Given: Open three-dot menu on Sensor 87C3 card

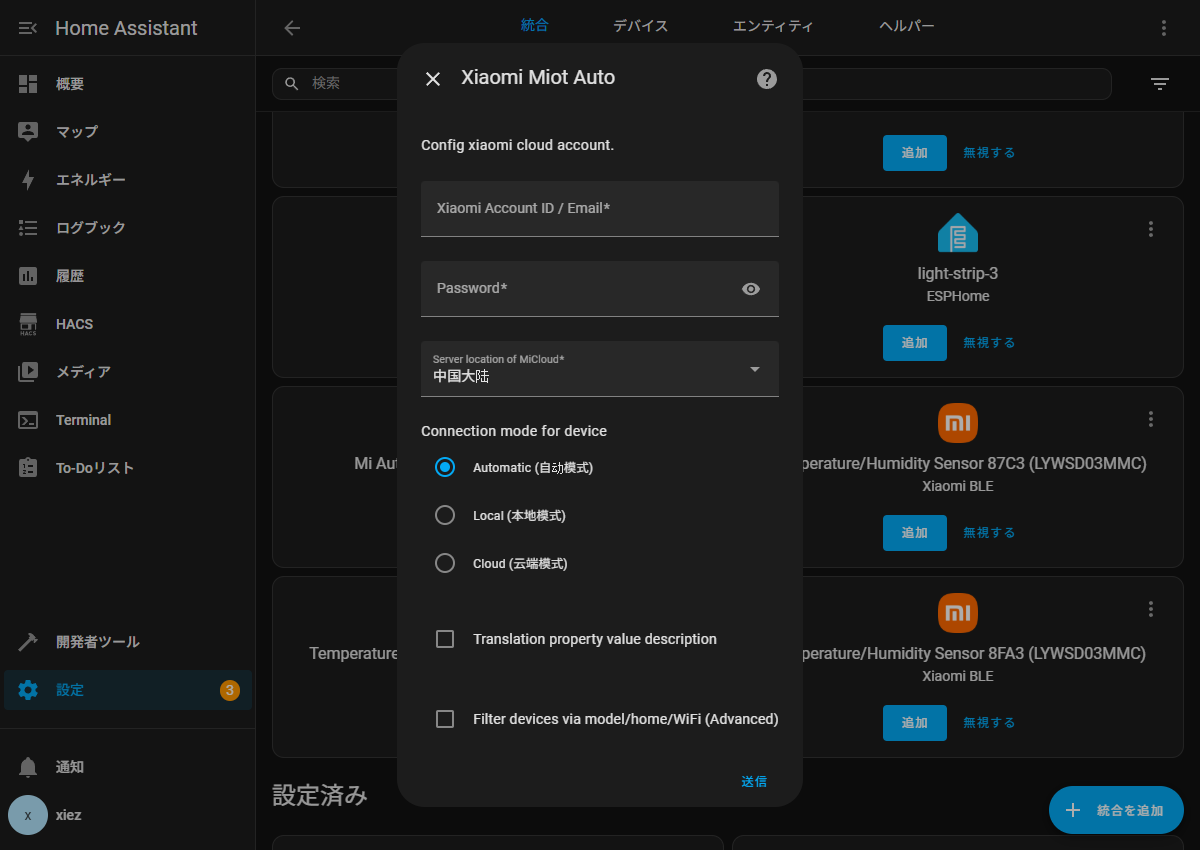Looking at the screenshot, I should point(1151,419).
